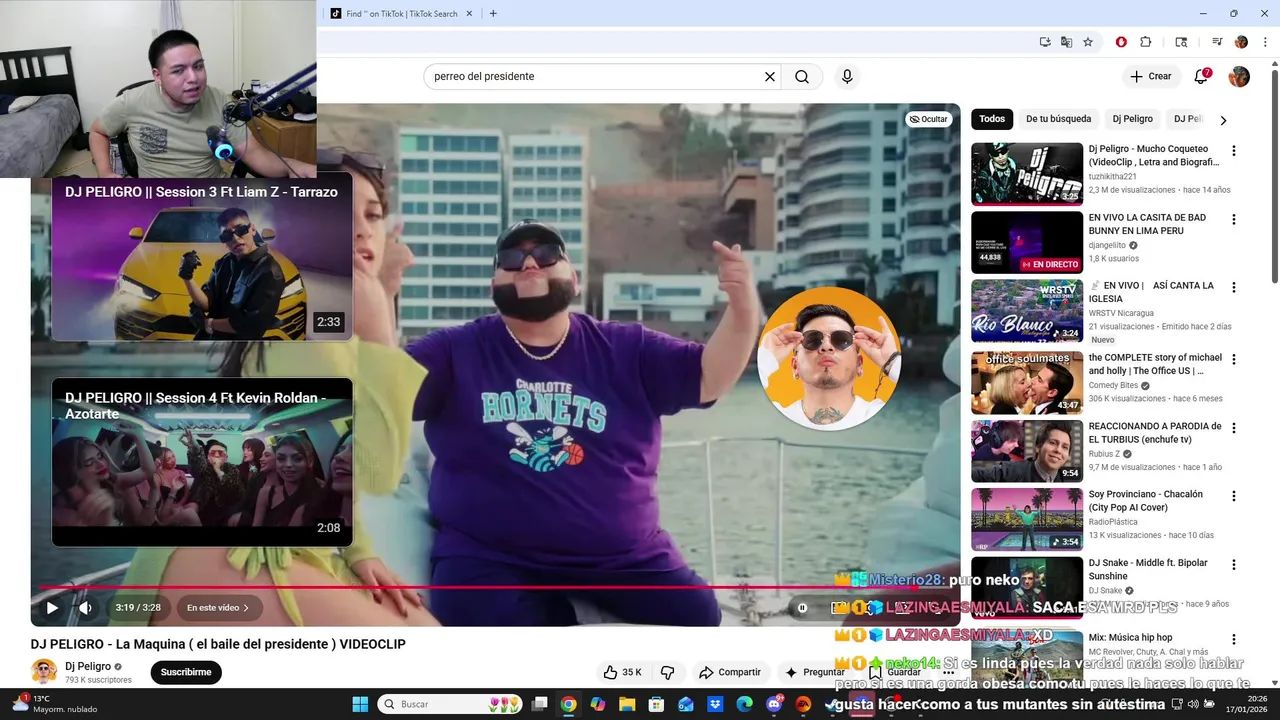Image resolution: width=1280 pixels, height=720 pixels.
Task: Dislike the video with thumbs down
Action: (x=668, y=672)
